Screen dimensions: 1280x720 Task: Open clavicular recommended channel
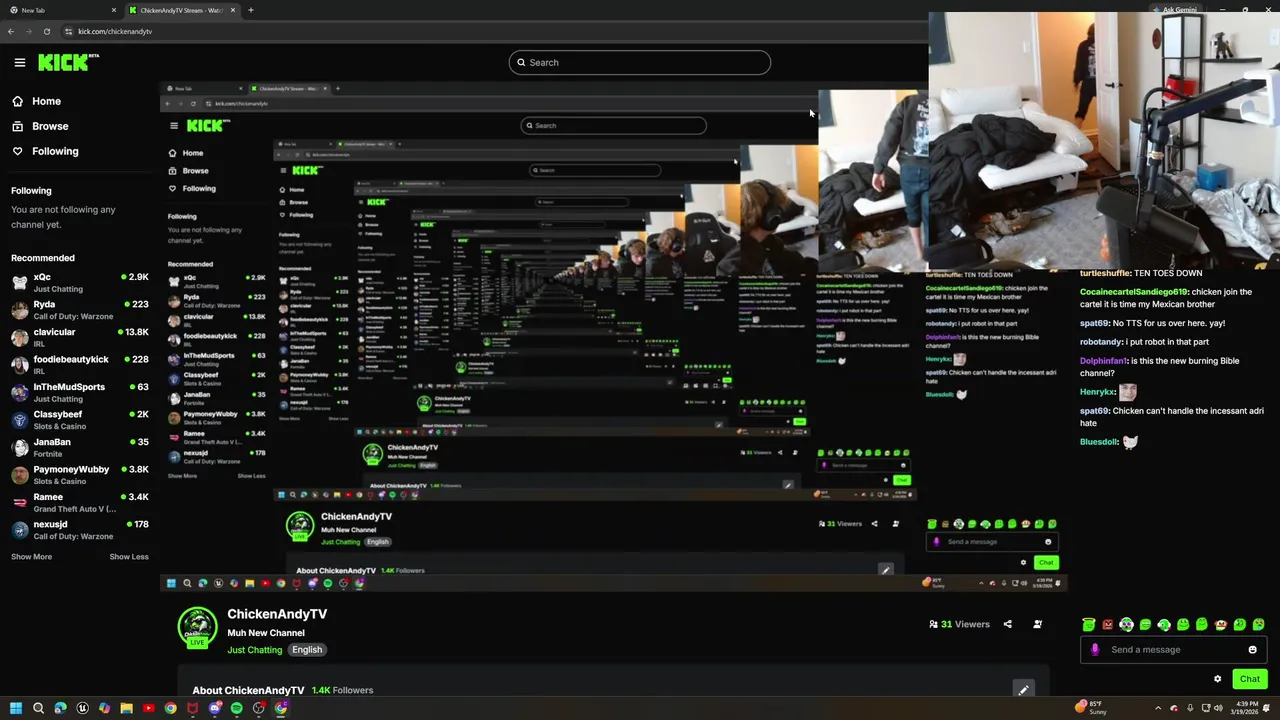pos(80,338)
